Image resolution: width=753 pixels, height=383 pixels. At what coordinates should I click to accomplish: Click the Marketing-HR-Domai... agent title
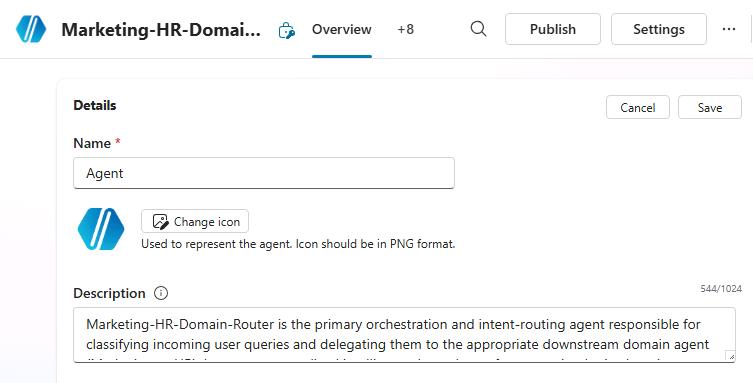(161, 30)
